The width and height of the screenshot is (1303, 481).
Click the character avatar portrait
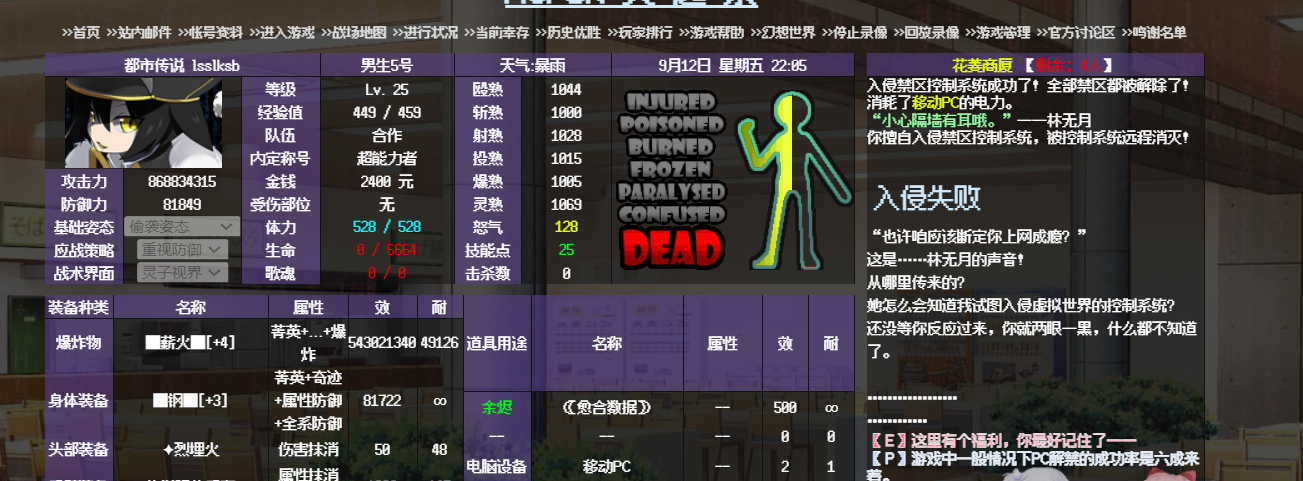coord(144,123)
